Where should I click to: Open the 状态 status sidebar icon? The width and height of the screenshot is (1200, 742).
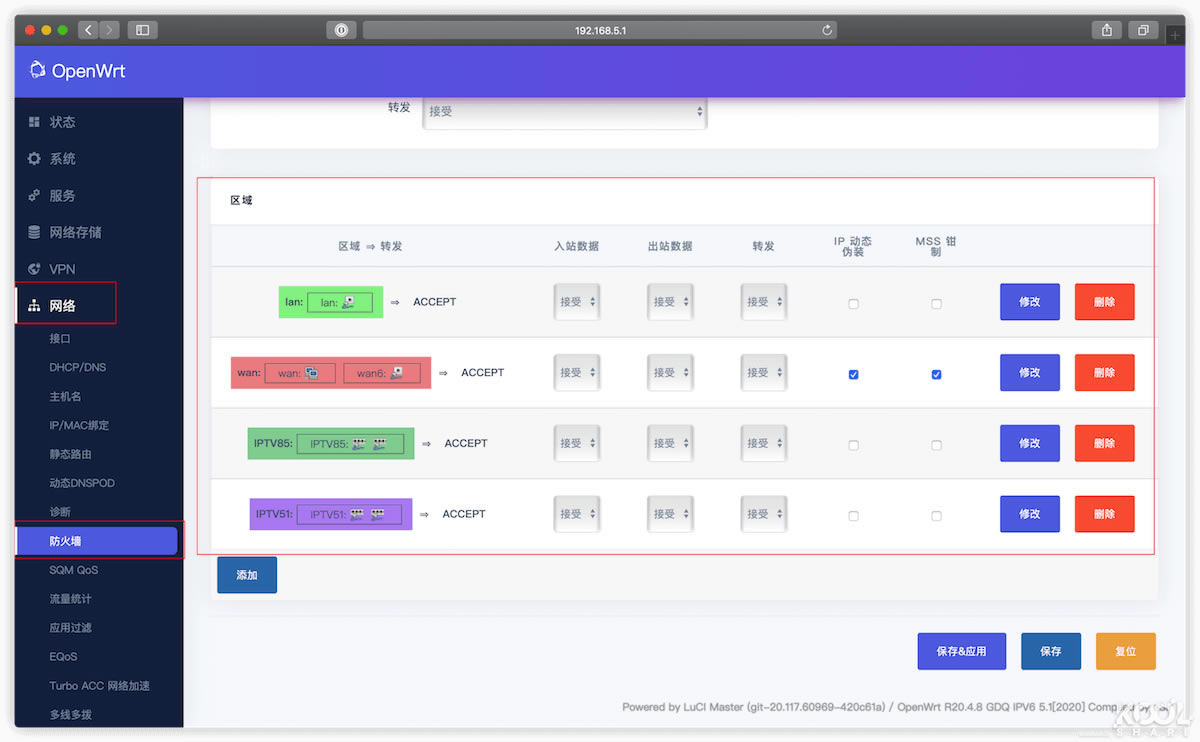click(x=35, y=122)
